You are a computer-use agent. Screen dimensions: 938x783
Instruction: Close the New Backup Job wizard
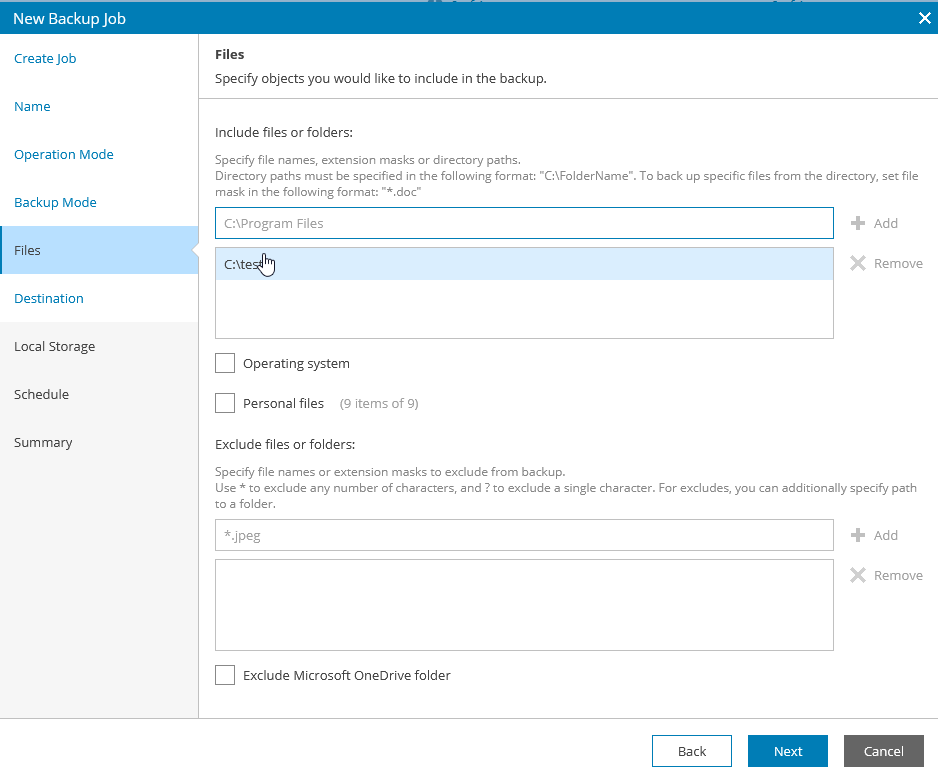point(924,18)
